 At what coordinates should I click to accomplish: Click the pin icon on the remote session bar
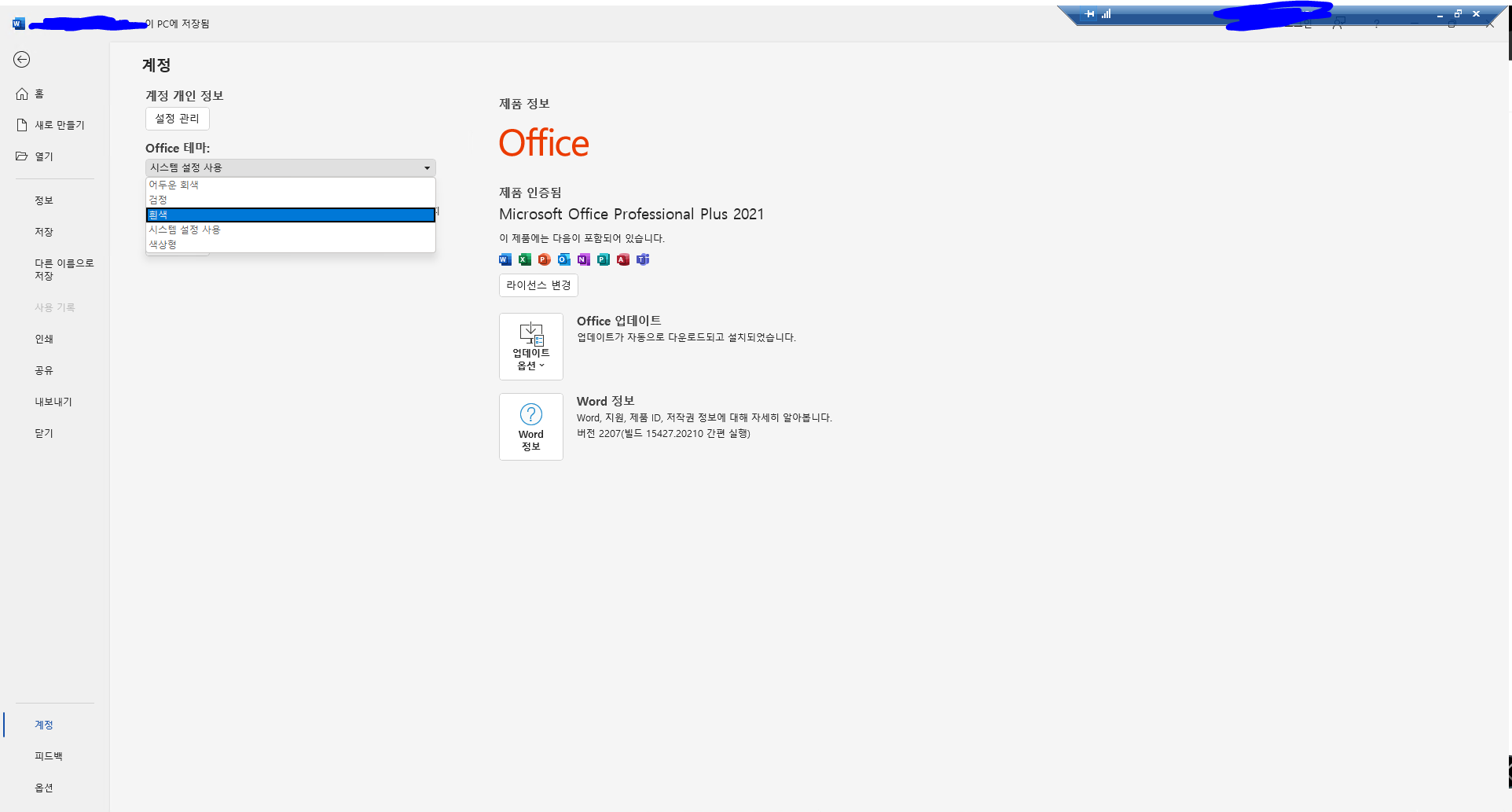pyautogui.click(x=1090, y=14)
